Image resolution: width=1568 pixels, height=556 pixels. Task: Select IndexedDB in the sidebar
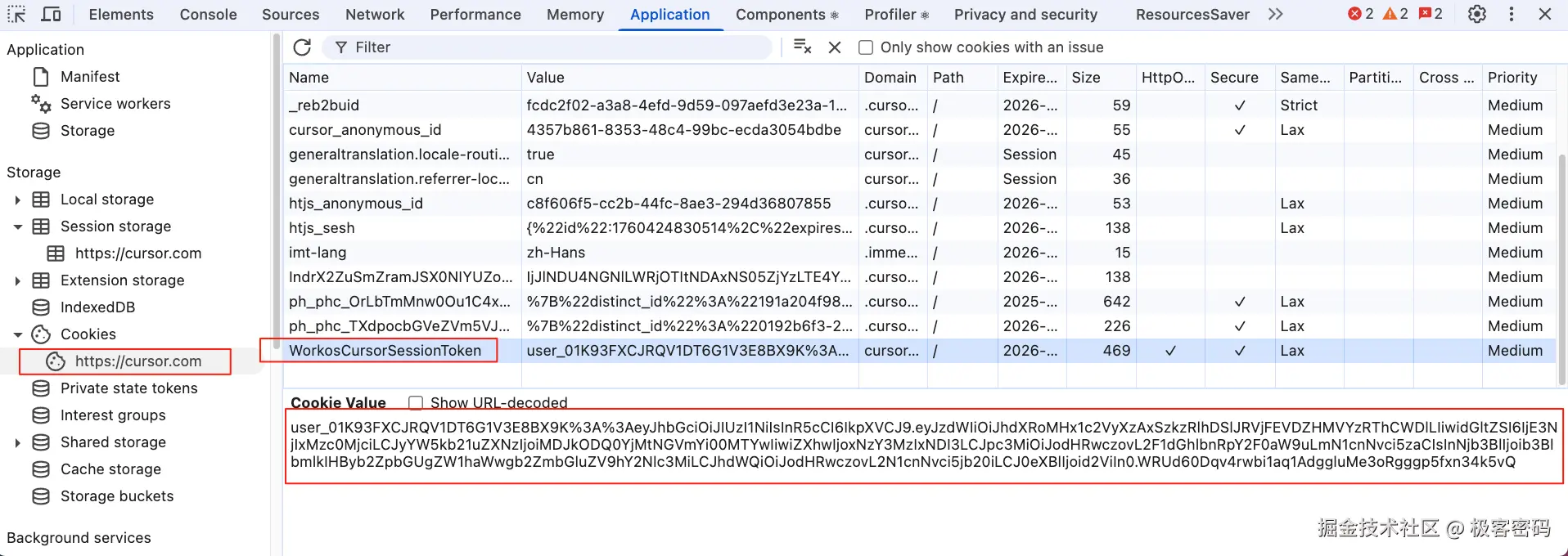[97, 307]
